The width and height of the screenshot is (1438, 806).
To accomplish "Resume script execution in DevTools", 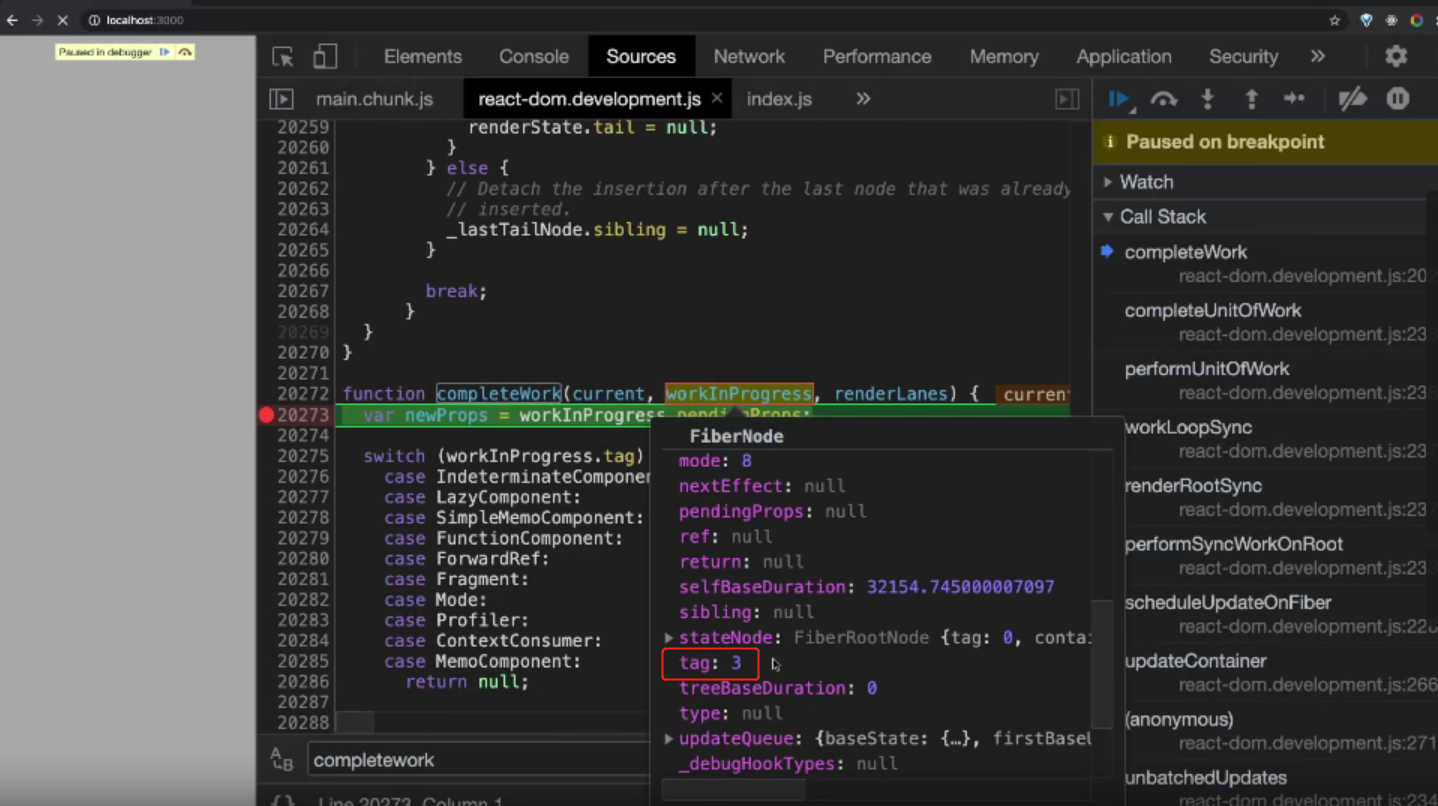I will pos(1119,99).
